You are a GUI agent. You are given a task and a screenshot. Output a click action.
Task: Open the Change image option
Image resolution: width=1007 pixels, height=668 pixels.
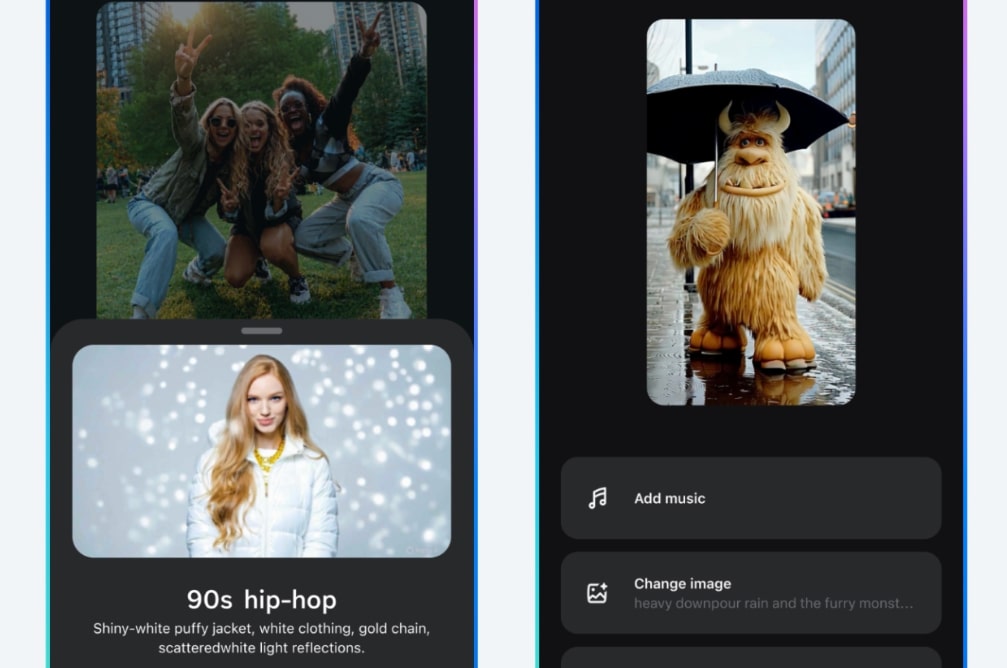750,593
